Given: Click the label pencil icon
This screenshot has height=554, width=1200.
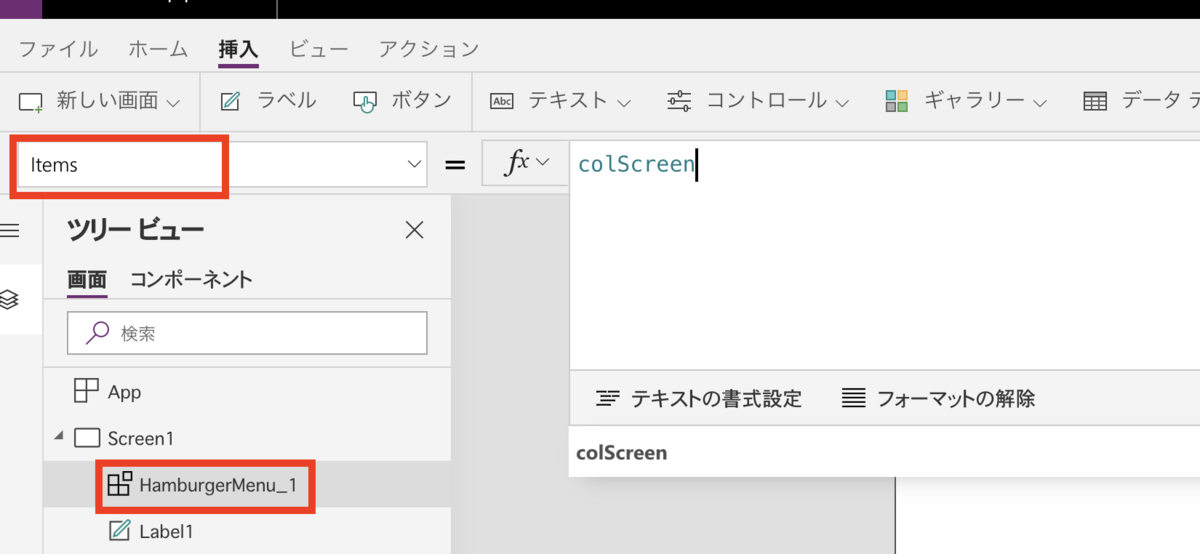Looking at the screenshot, I should point(230,100).
